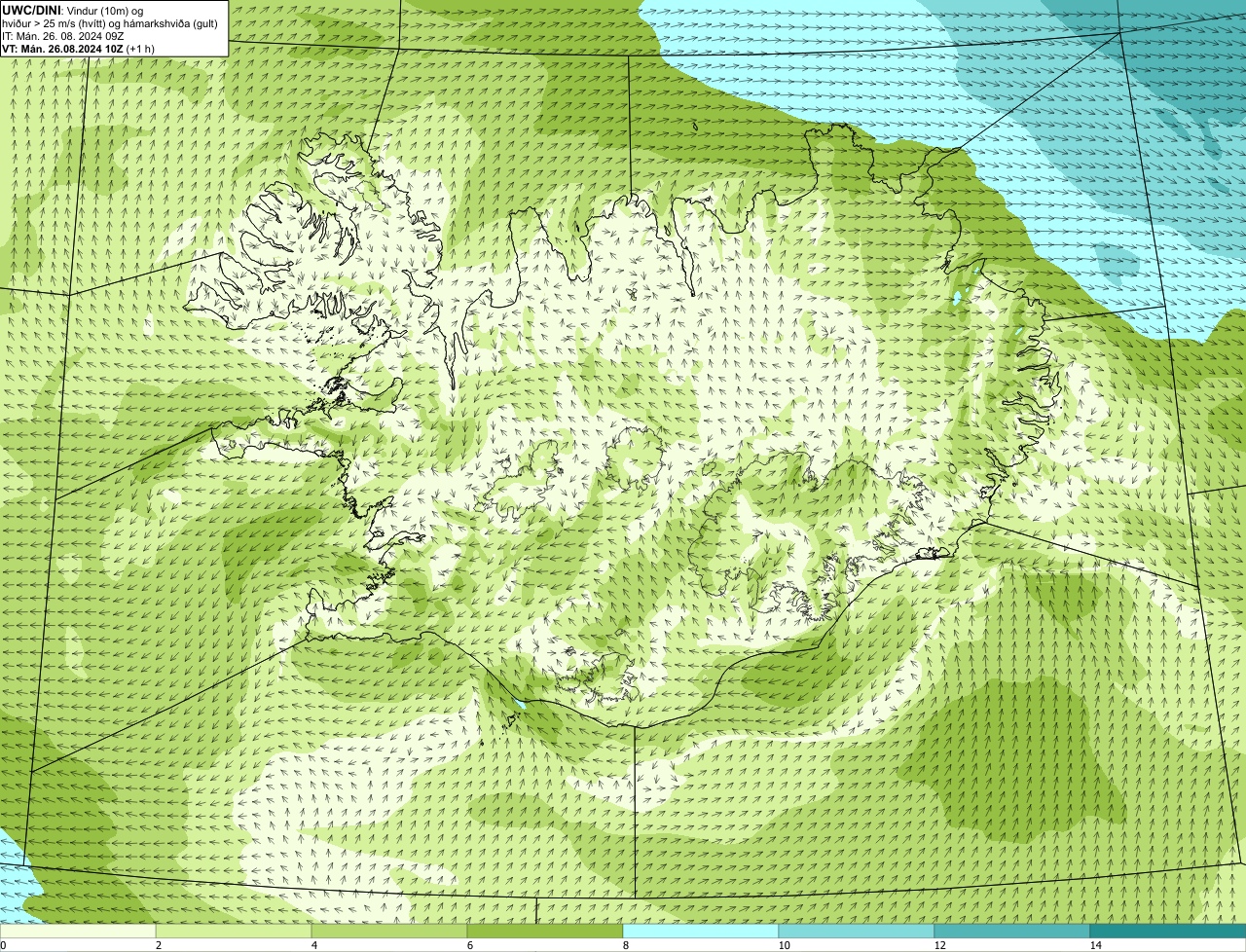
Task: Click the legend scale label '4'
Action: click(x=313, y=945)
